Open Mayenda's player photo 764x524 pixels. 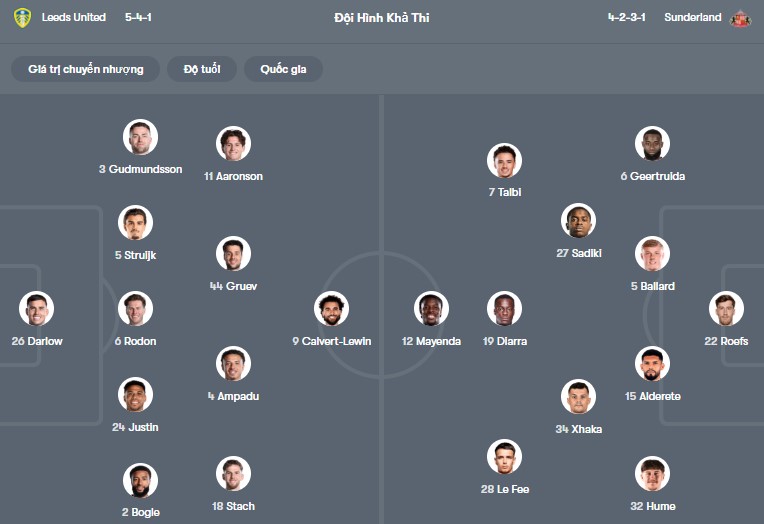coord(431,309)
